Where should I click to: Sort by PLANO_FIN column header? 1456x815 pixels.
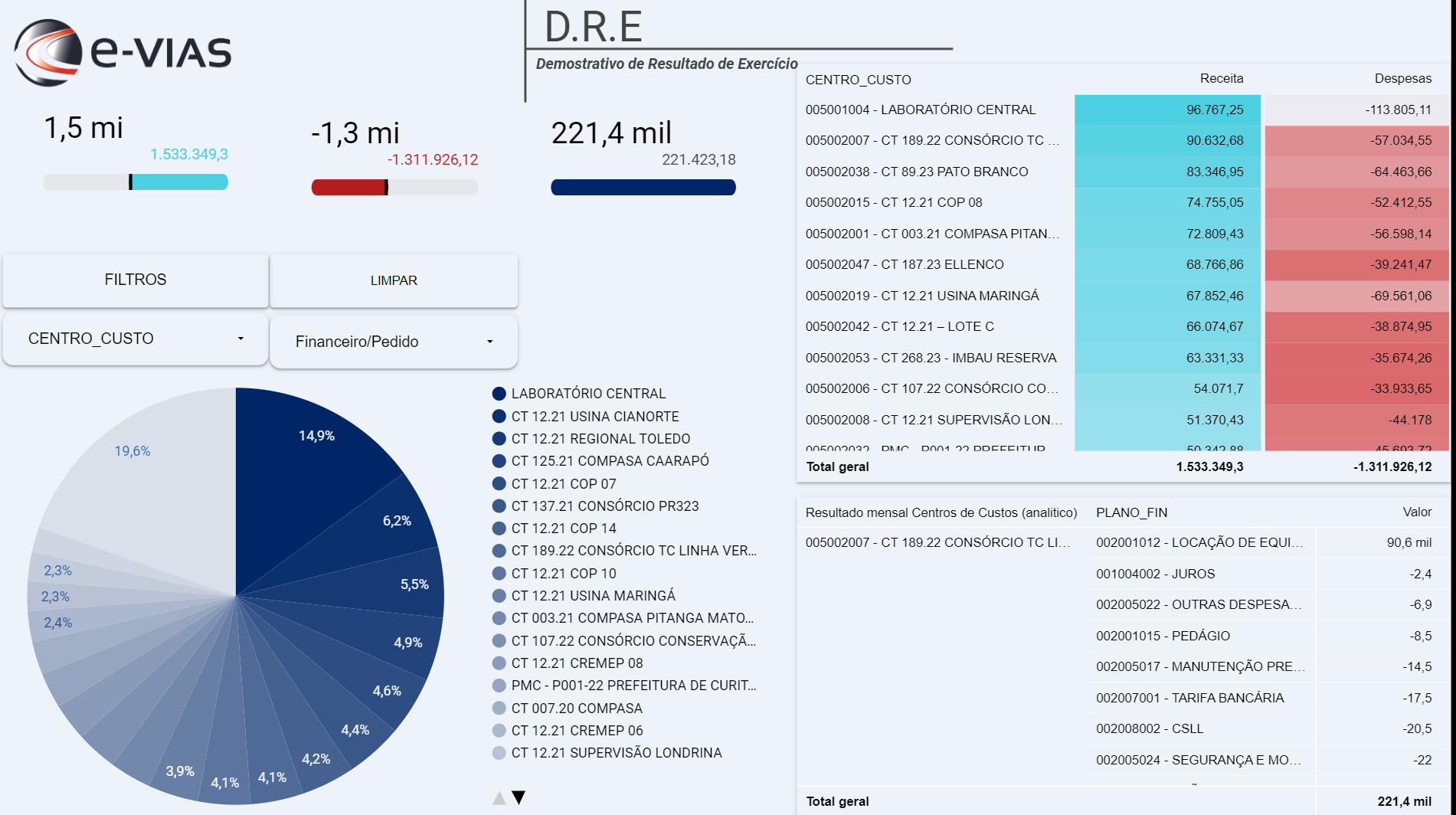point(1131,512)
